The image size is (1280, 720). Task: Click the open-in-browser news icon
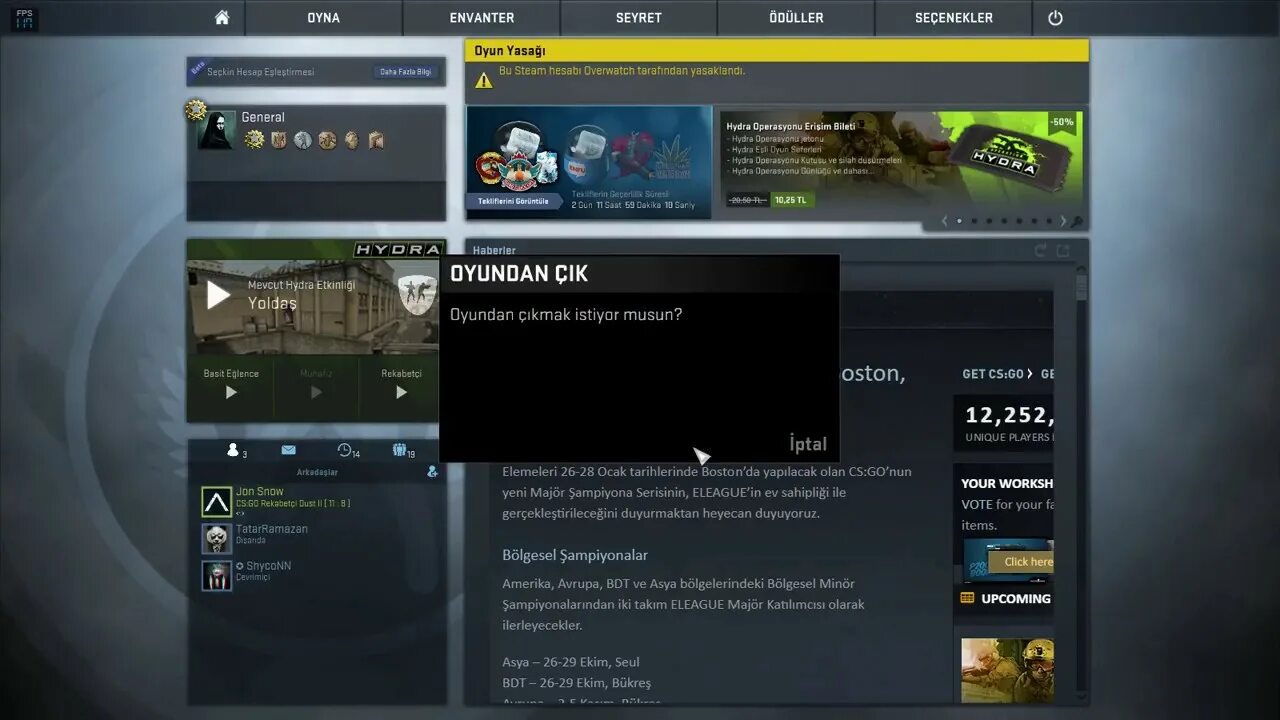[1063, 250]
